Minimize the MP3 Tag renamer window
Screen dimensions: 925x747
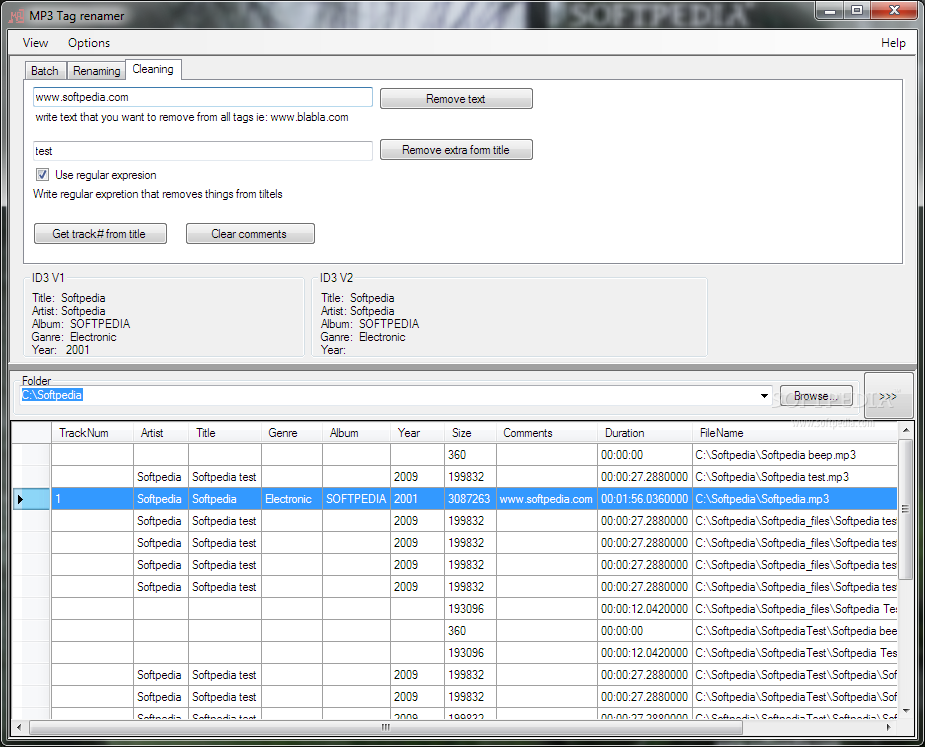pyautogui.click(x=830, y=11)
